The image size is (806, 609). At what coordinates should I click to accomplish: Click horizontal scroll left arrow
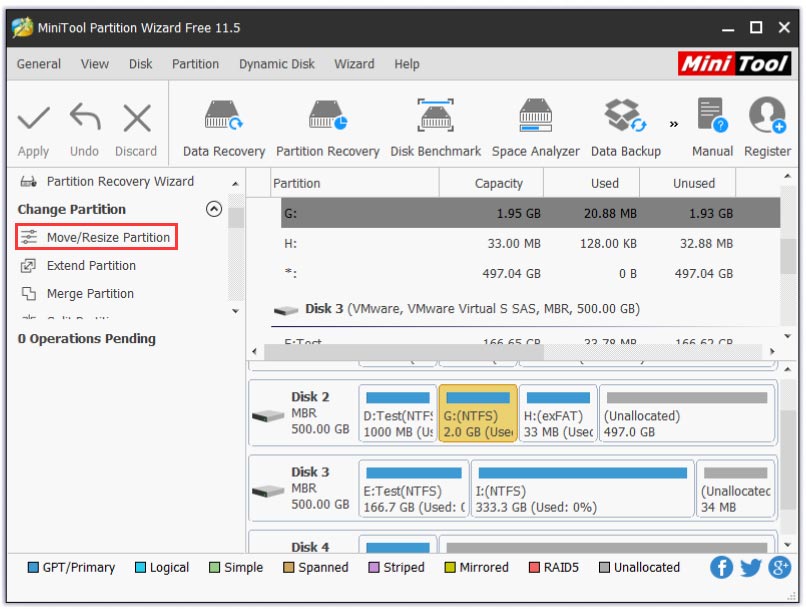[254, 352]
